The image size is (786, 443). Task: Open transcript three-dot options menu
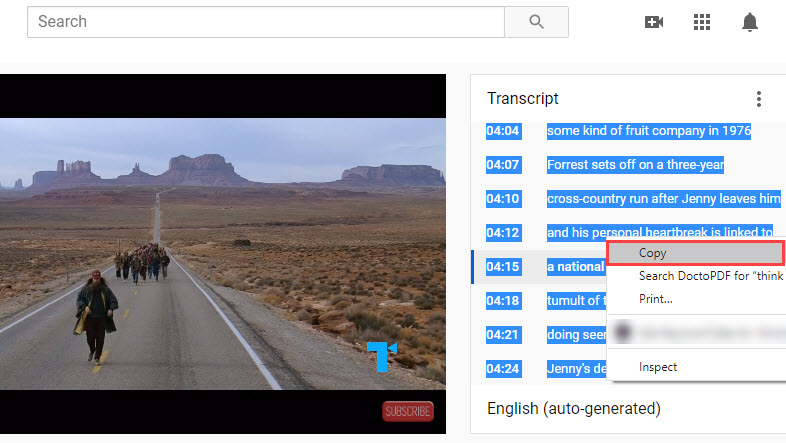[759, 99]
